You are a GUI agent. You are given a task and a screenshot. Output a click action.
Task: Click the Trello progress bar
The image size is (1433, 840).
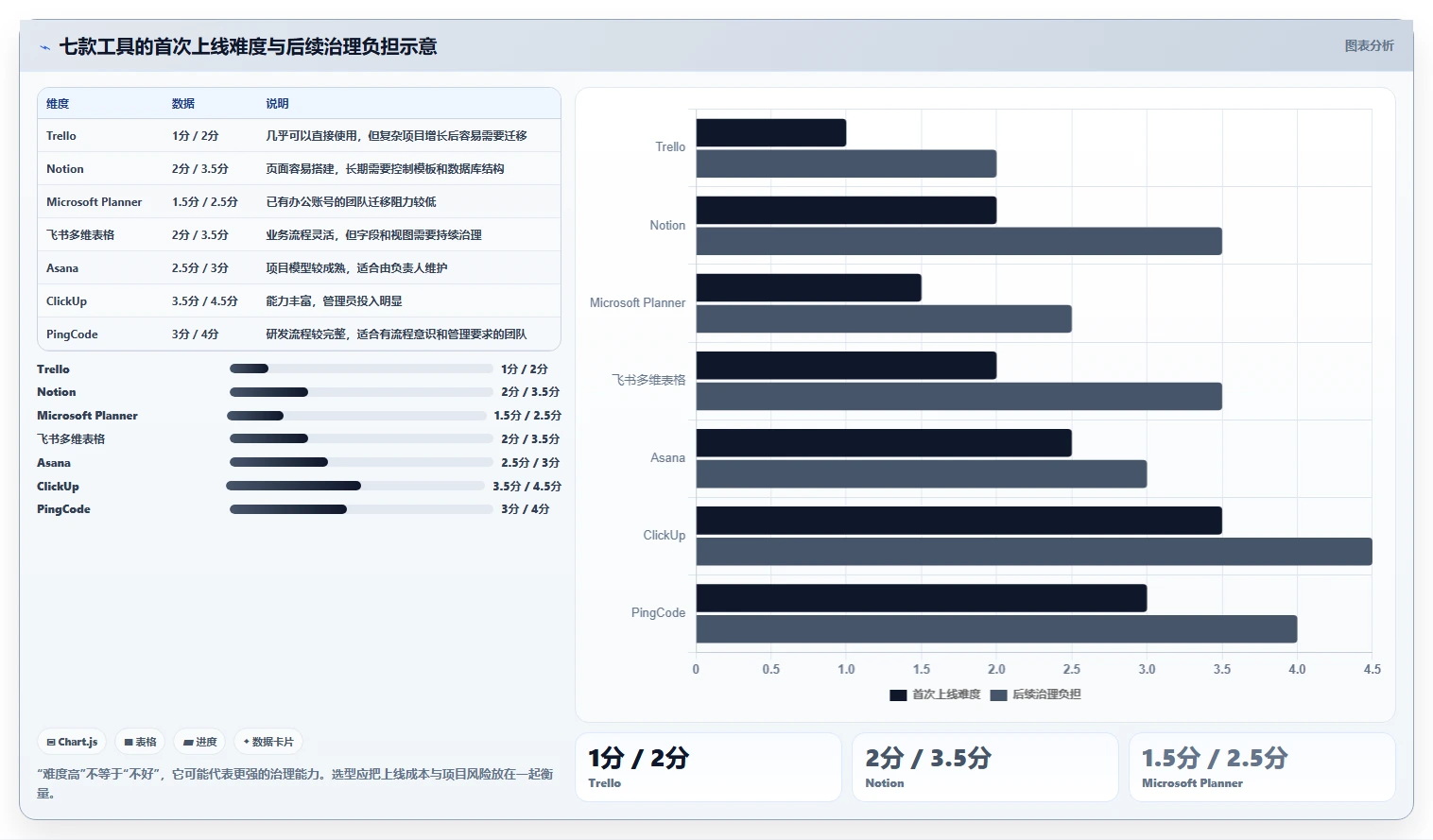(361, 369)
